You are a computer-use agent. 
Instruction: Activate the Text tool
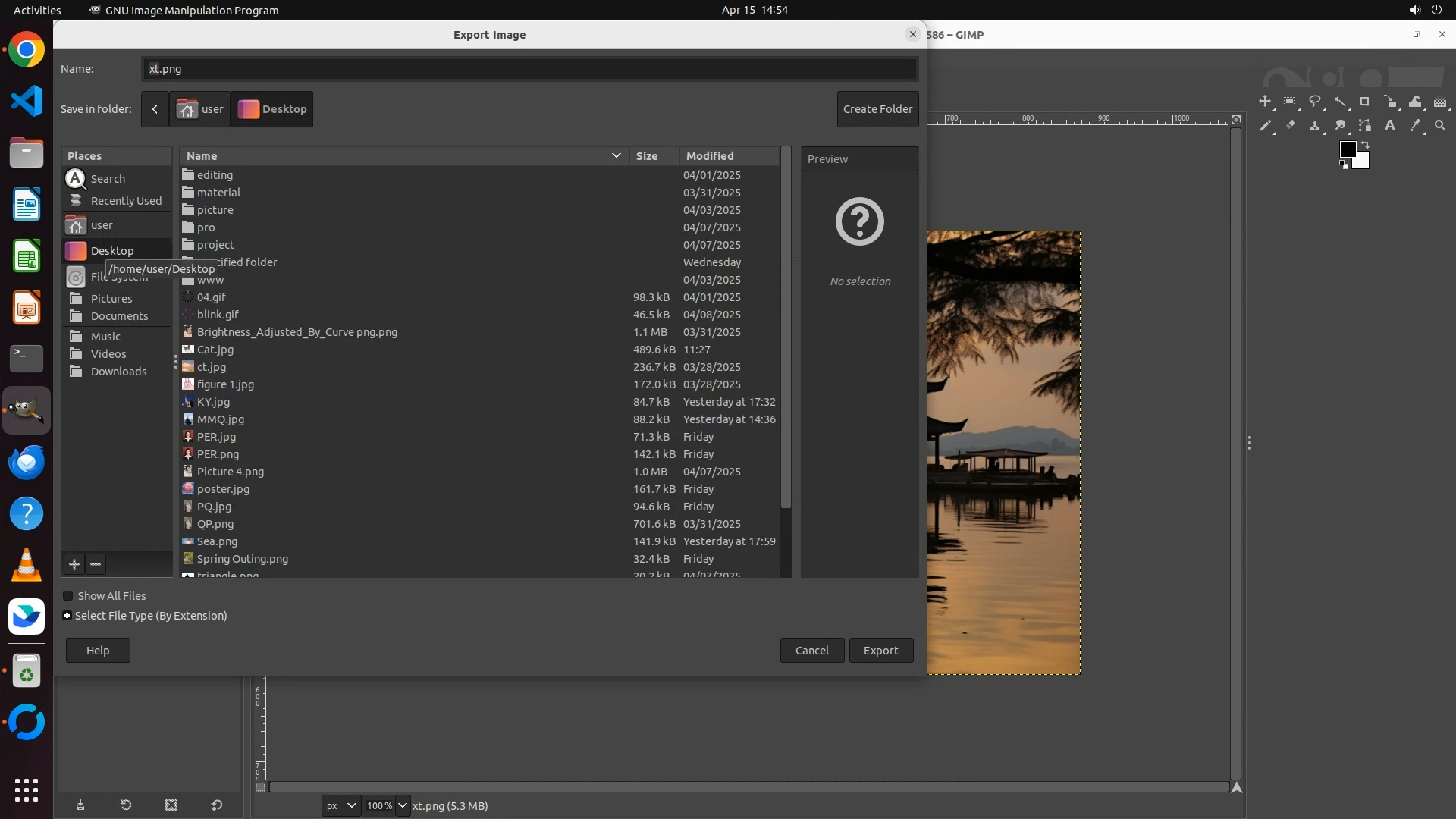pos(1390,126)
